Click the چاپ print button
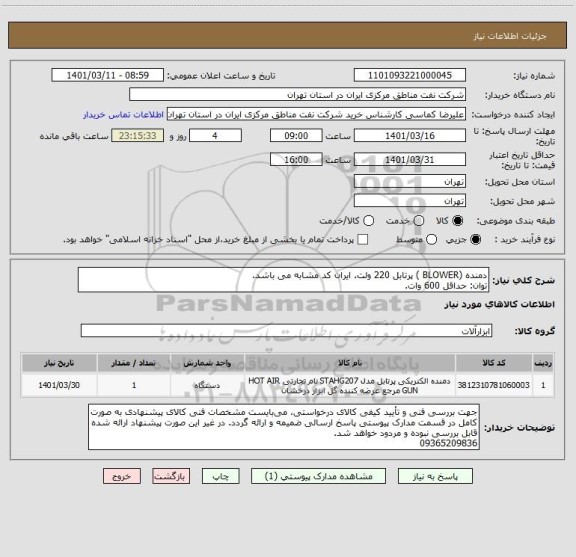 tap(221, 476)
